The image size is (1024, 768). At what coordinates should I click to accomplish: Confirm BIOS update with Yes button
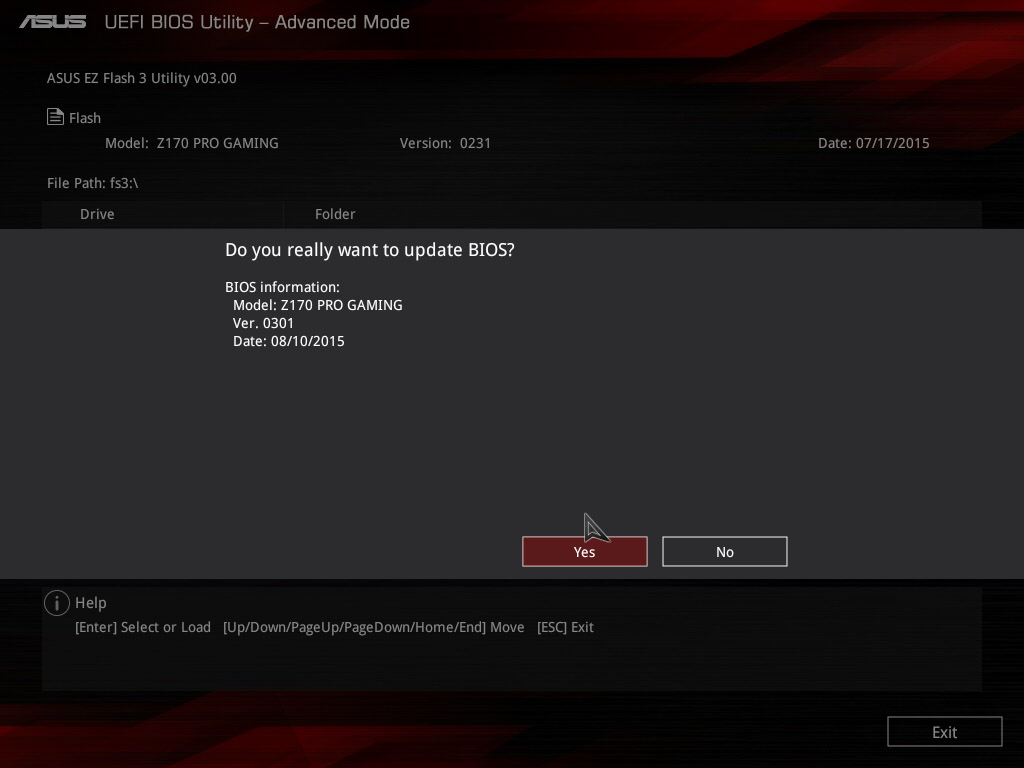(584, 552)
